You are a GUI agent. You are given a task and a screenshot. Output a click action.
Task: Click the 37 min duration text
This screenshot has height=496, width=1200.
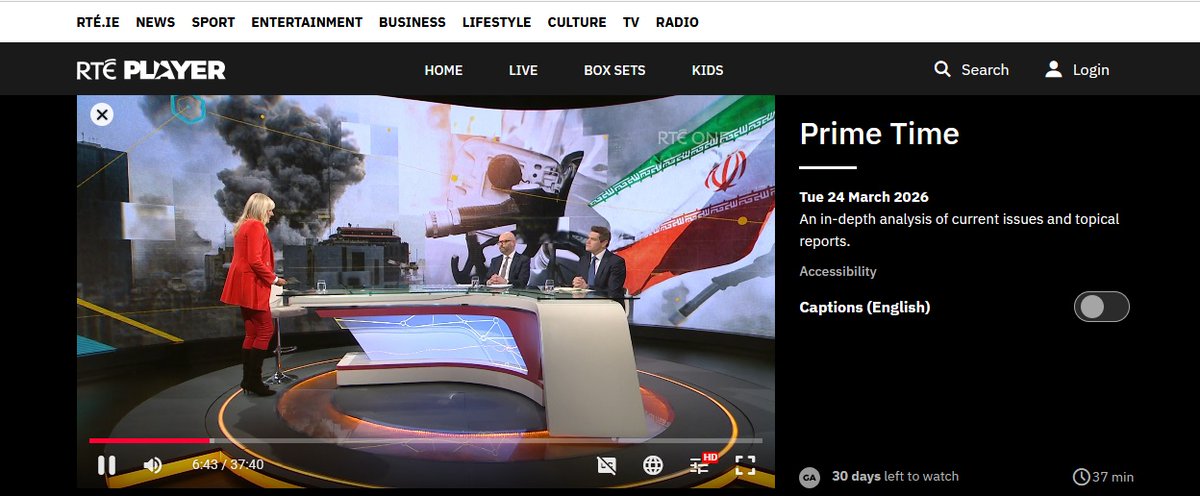(x=1113, y=477)
